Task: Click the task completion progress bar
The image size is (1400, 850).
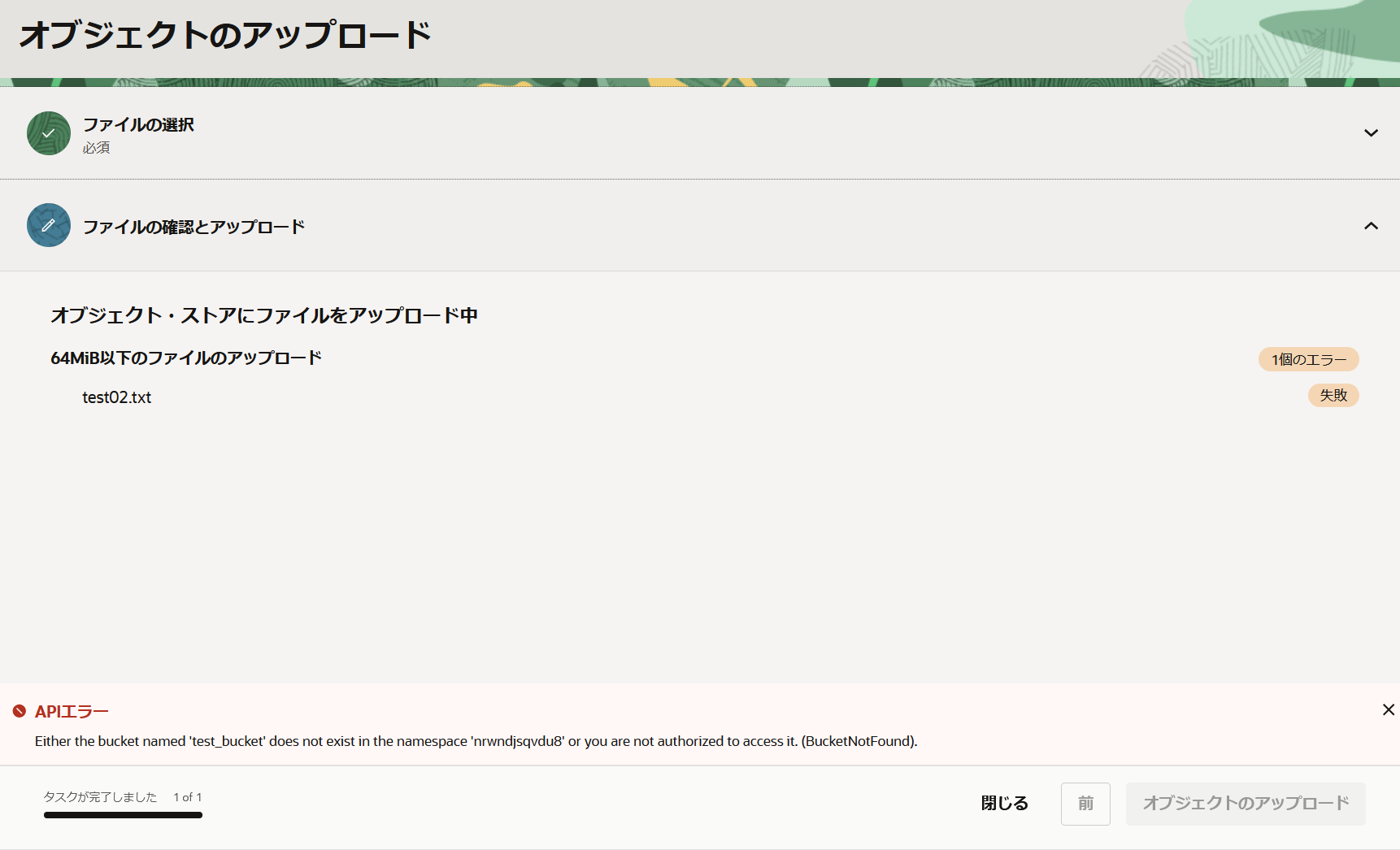Action: coord(123,815)
